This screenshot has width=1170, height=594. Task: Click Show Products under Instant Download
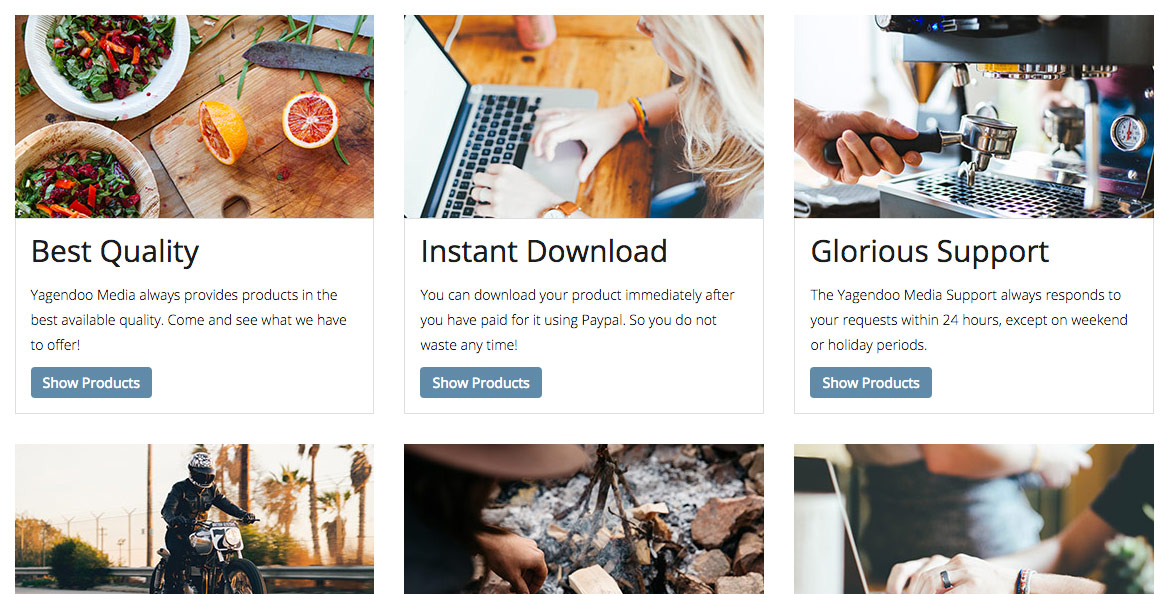click(x=481, y=382)
